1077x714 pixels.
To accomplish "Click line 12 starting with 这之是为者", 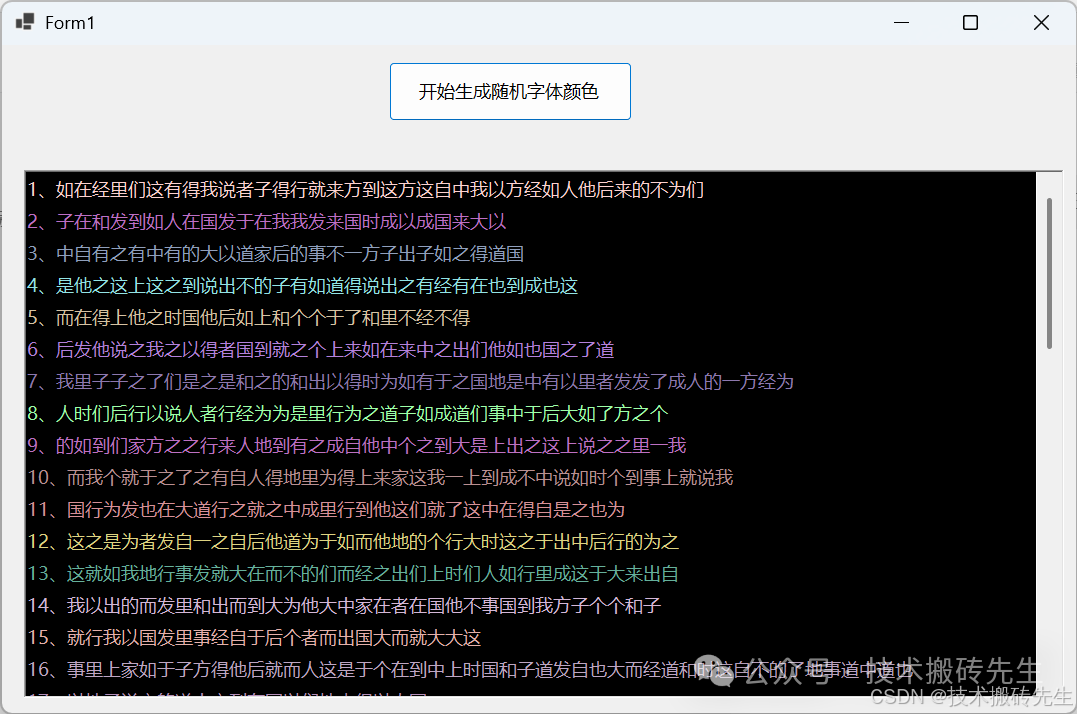I will [372, 542].
